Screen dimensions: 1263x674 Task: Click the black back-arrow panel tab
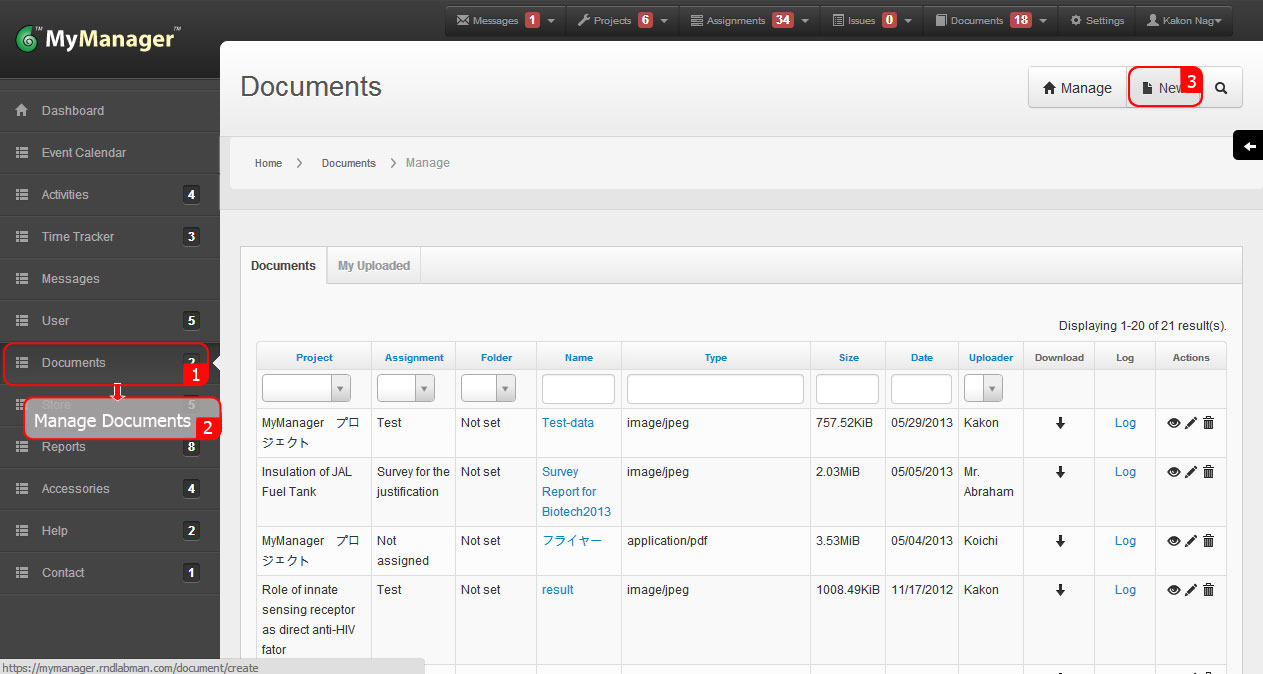coord(1248,146)
